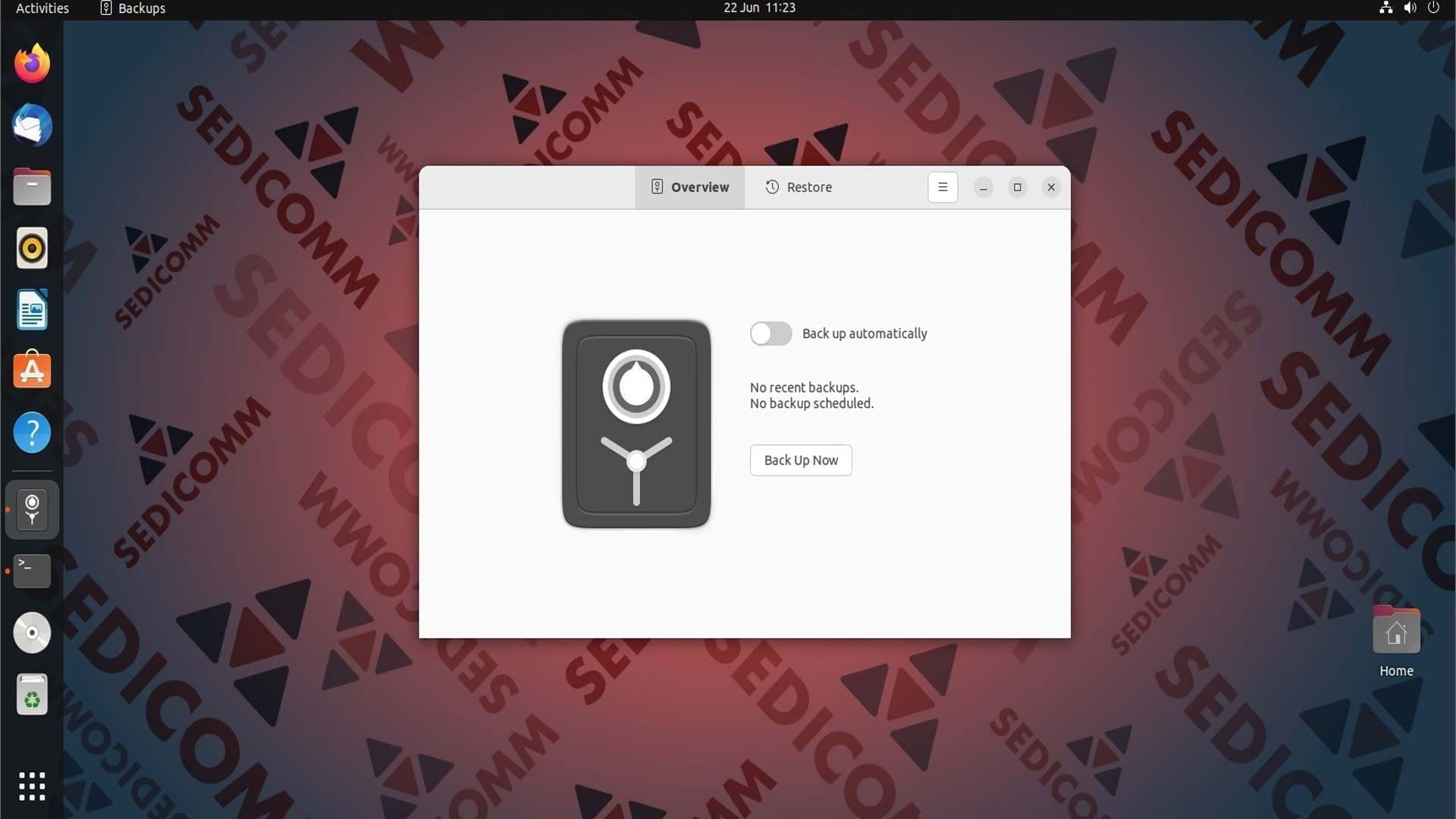Maximize the Backups window
Viewport: 1456px width, 819px height.
1018,187
